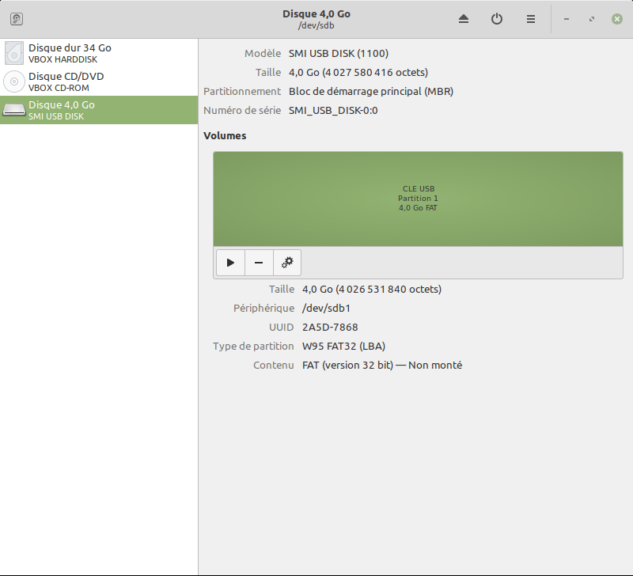Screen dimensions: 633x576
Task: Click the hard disk icon in sidebar
Action: click(x=14, y=53)
